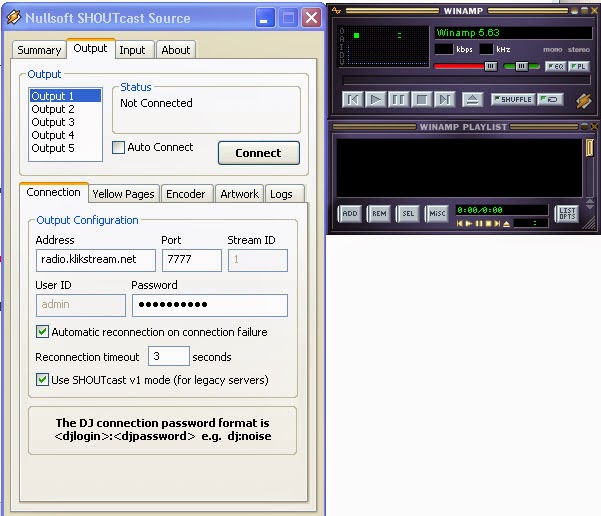
Task: Click playlist scrollbar handle
Action: pos(590,148)
